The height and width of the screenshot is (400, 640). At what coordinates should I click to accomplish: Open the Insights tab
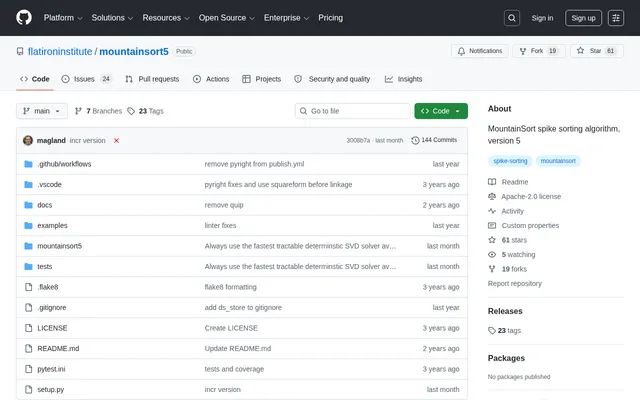click(x=403, y=79)
